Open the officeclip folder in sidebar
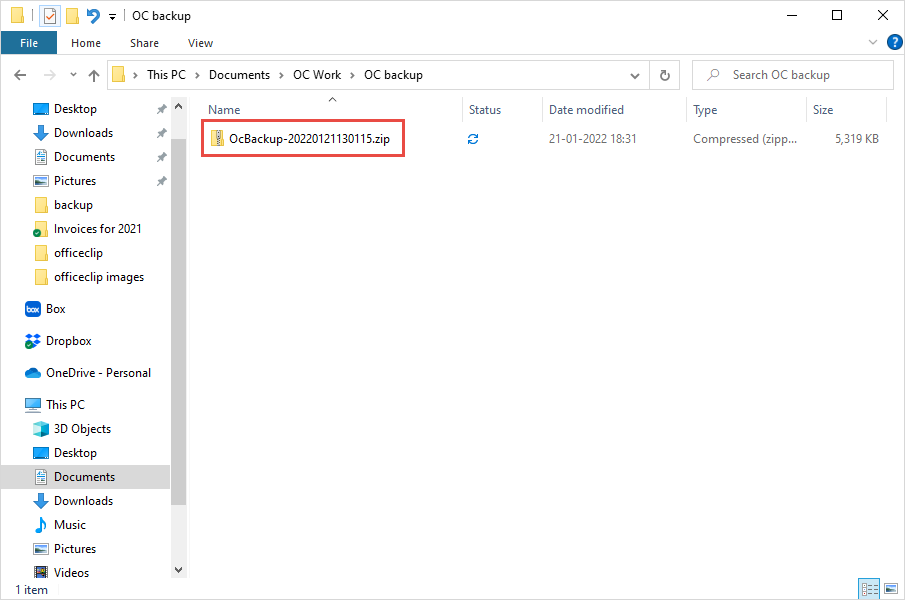 (78, 253)
